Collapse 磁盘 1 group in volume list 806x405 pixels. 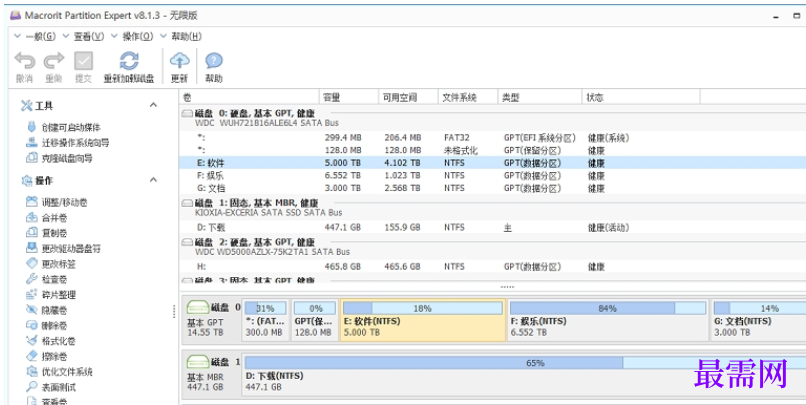188,203
